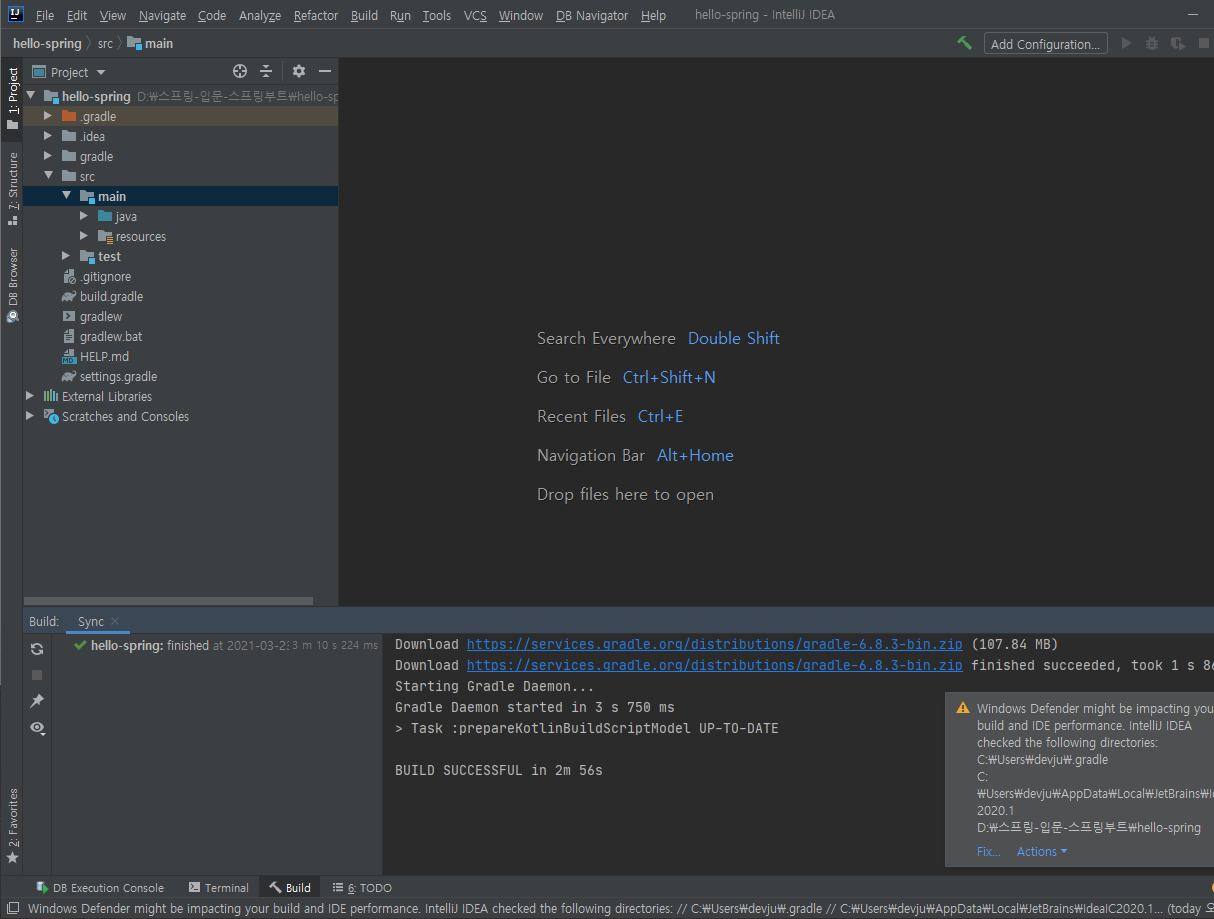Expand the .idea folder arrow
The image size is (1214, 919).
pyautogui.click(x=48, y=136)
